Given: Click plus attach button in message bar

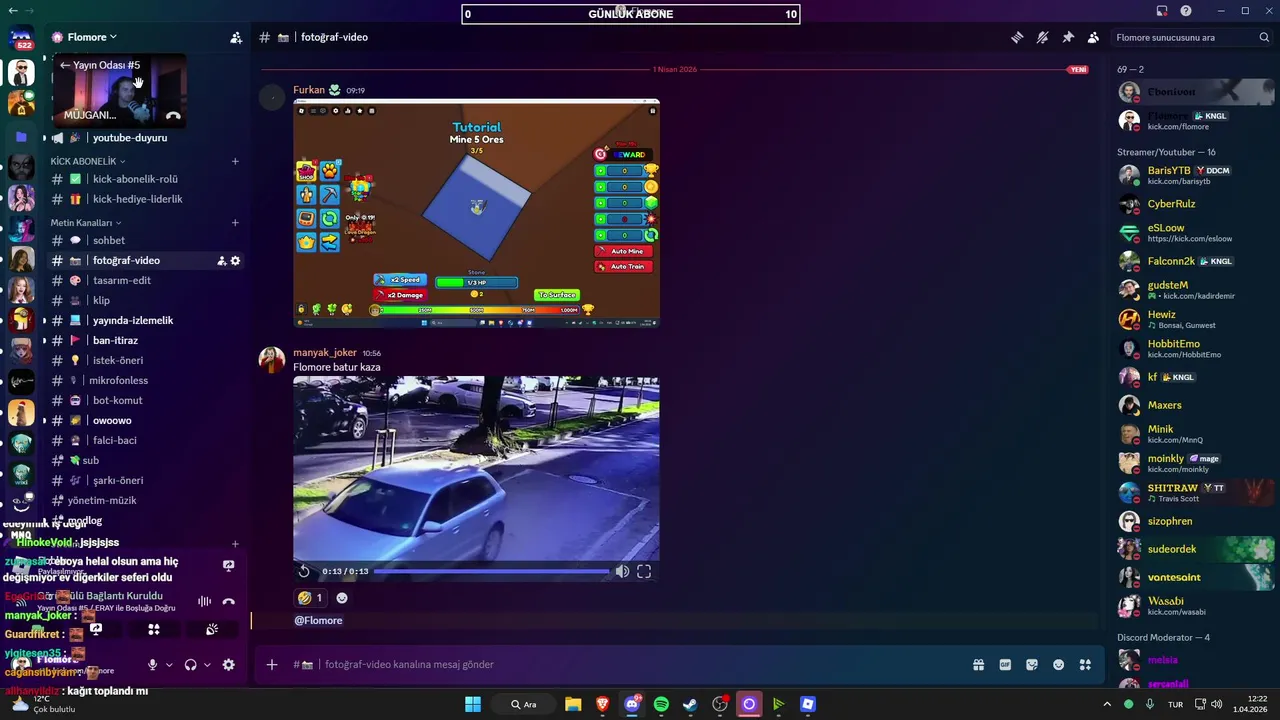Looking at the screenshot, I should click(x=271, y=665).
